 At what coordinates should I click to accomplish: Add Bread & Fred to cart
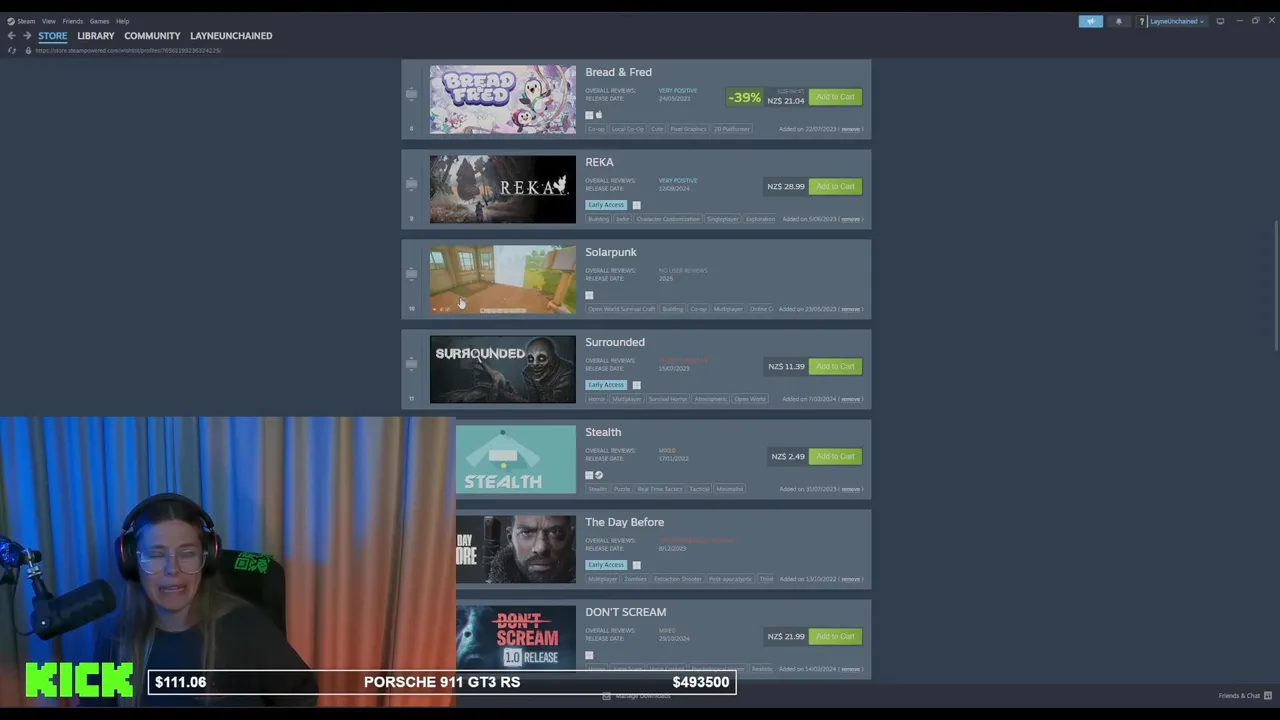pos(835,97)
